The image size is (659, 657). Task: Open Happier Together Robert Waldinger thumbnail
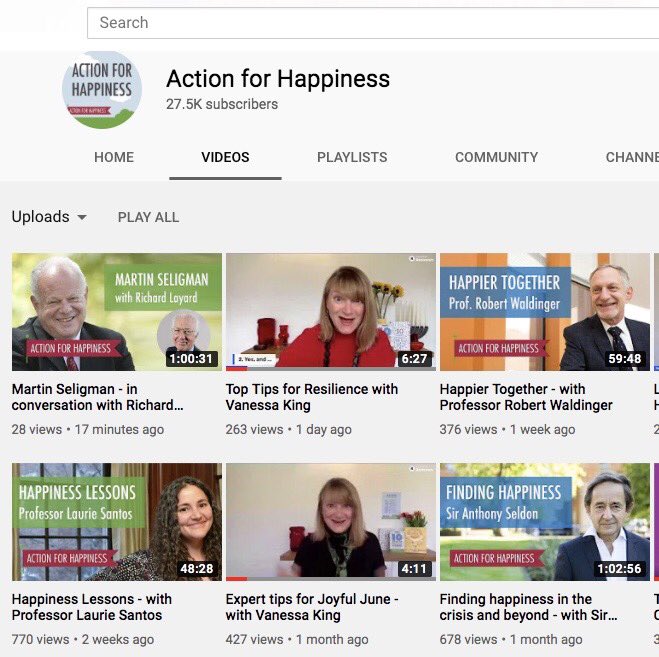click(x=545, y=312)
